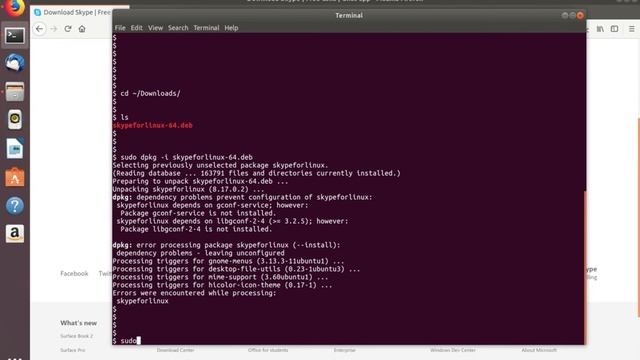The width and height of the screenshot is (640, 360).
Task: Click the 'sudo dpkg -i skypeforlinux-64.deb' line
Action: (182, 157)
